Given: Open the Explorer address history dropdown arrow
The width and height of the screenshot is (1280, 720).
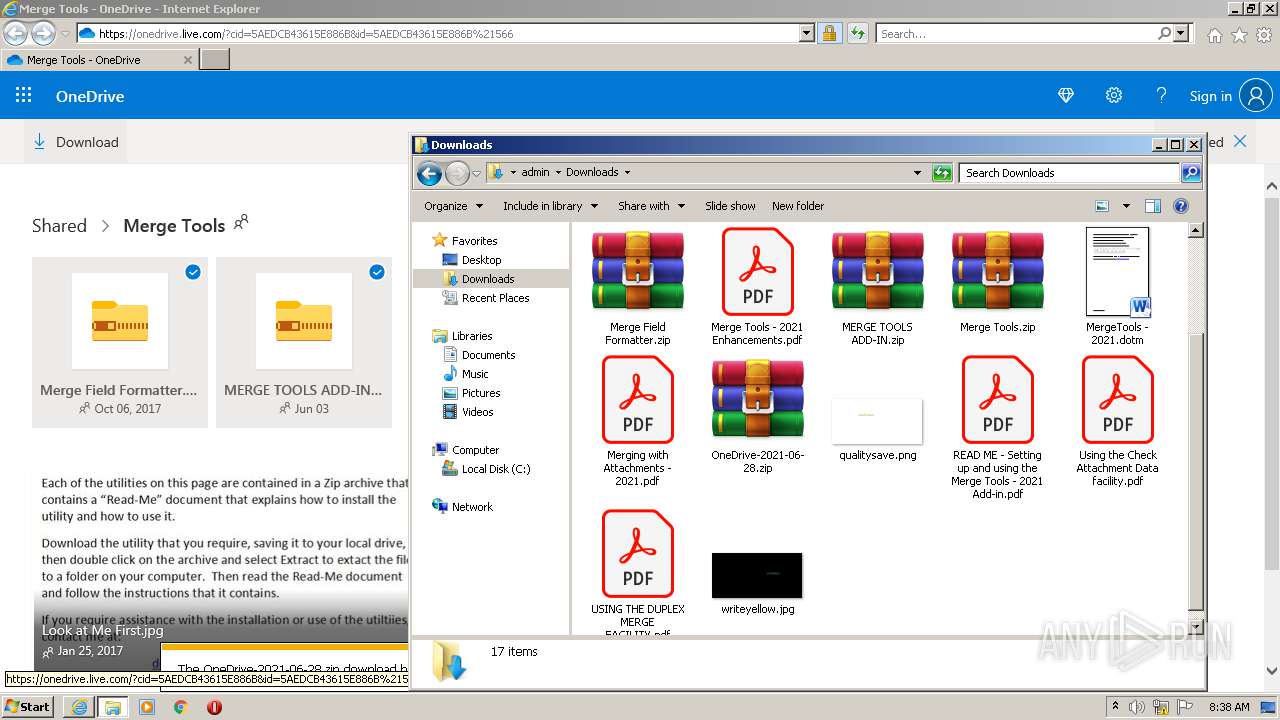Looking at the screenshot, I should click(917, 172).
